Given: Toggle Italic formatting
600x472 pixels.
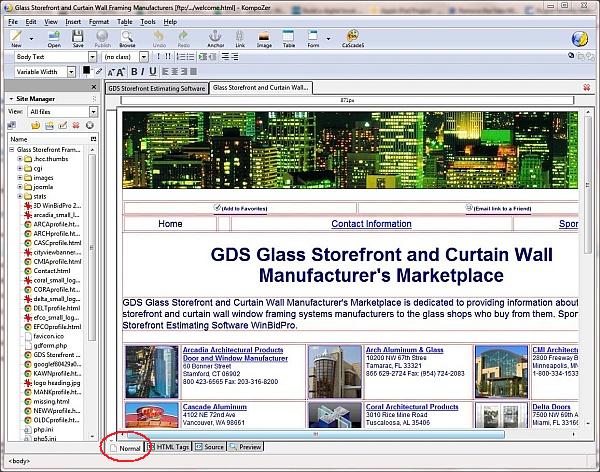Looking at the screenshot, I should pyautogui.click(x=143, y=72).
